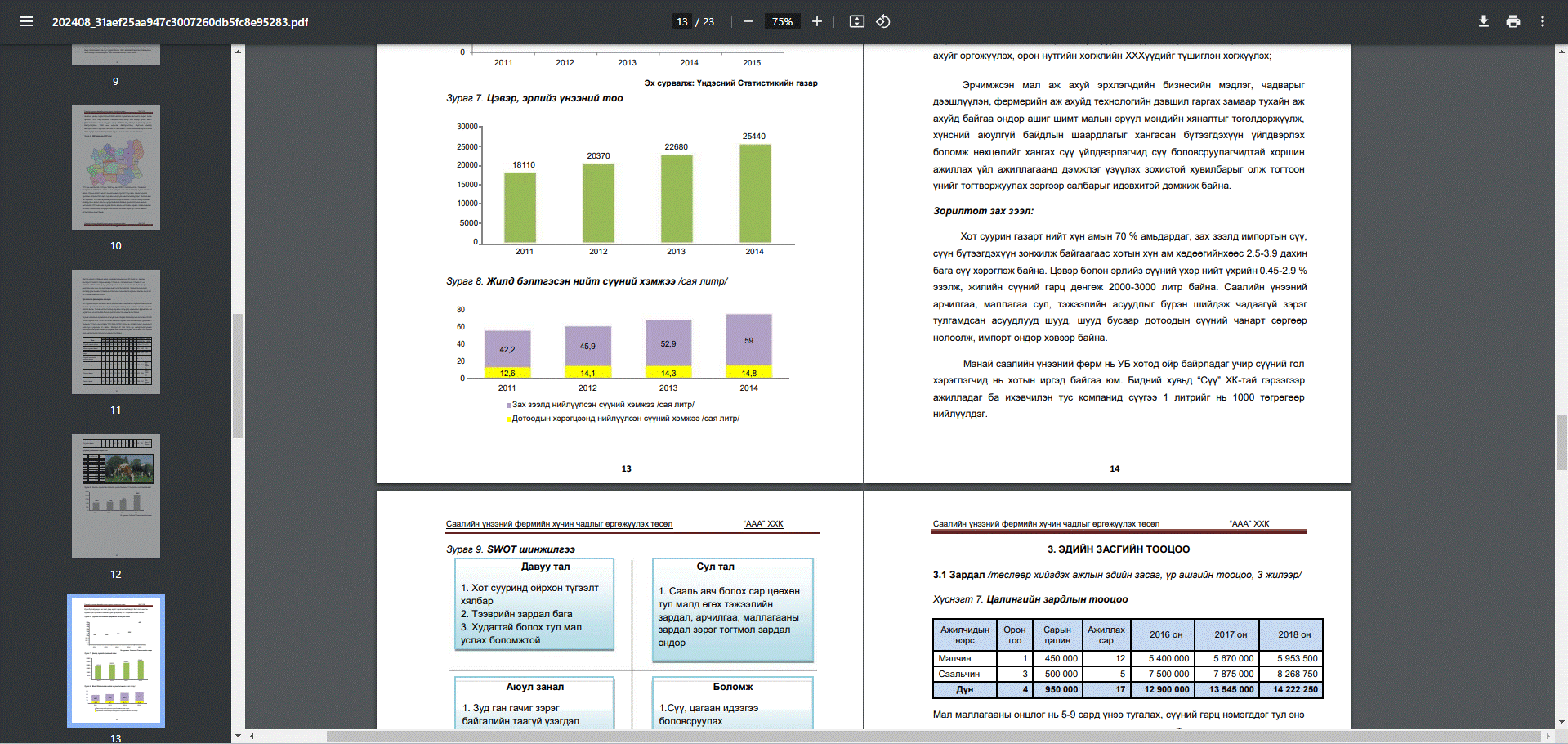Click the 'Зорилтот зах зээл:' heading
Screen dimensions: 1568x744
tap(983, 211)
